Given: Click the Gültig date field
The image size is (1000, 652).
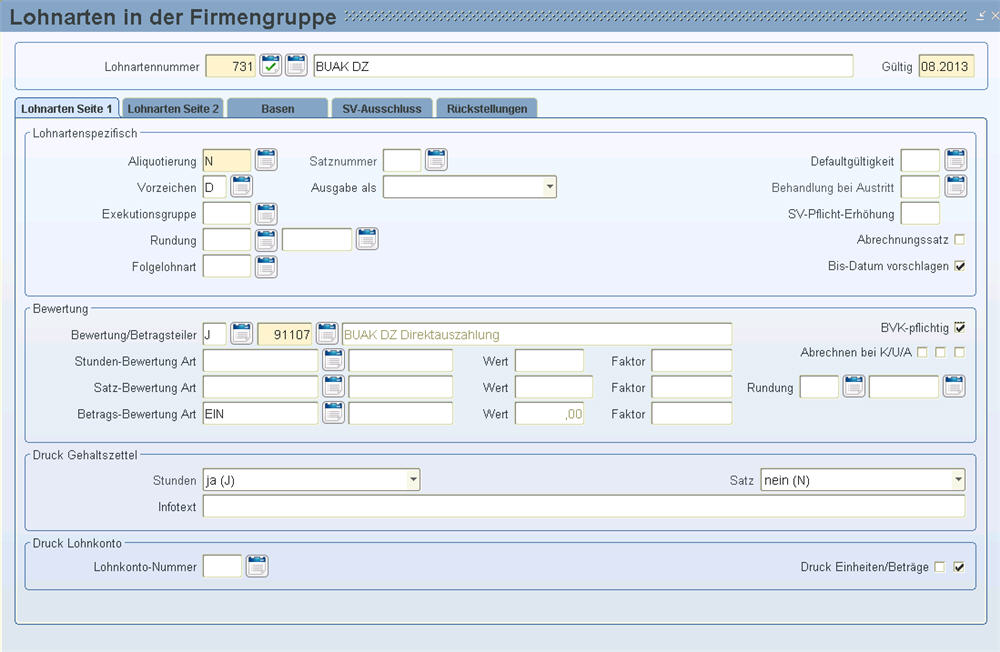Looking at the screenshot, I should click(x=945, y=66).
